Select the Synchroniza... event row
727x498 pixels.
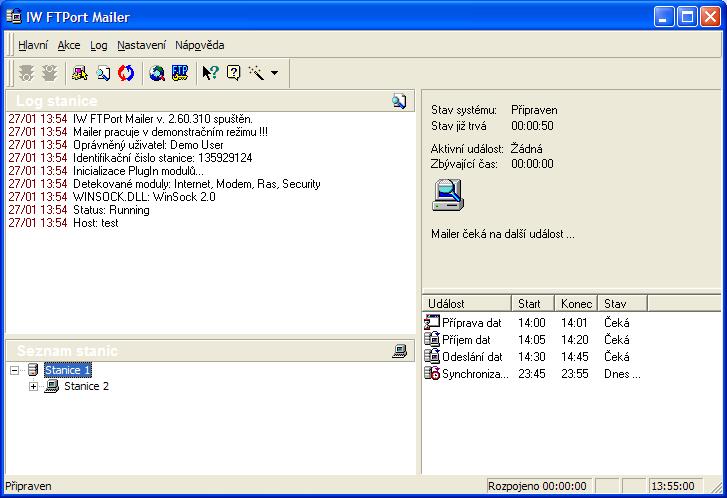(x=474, y=374)
